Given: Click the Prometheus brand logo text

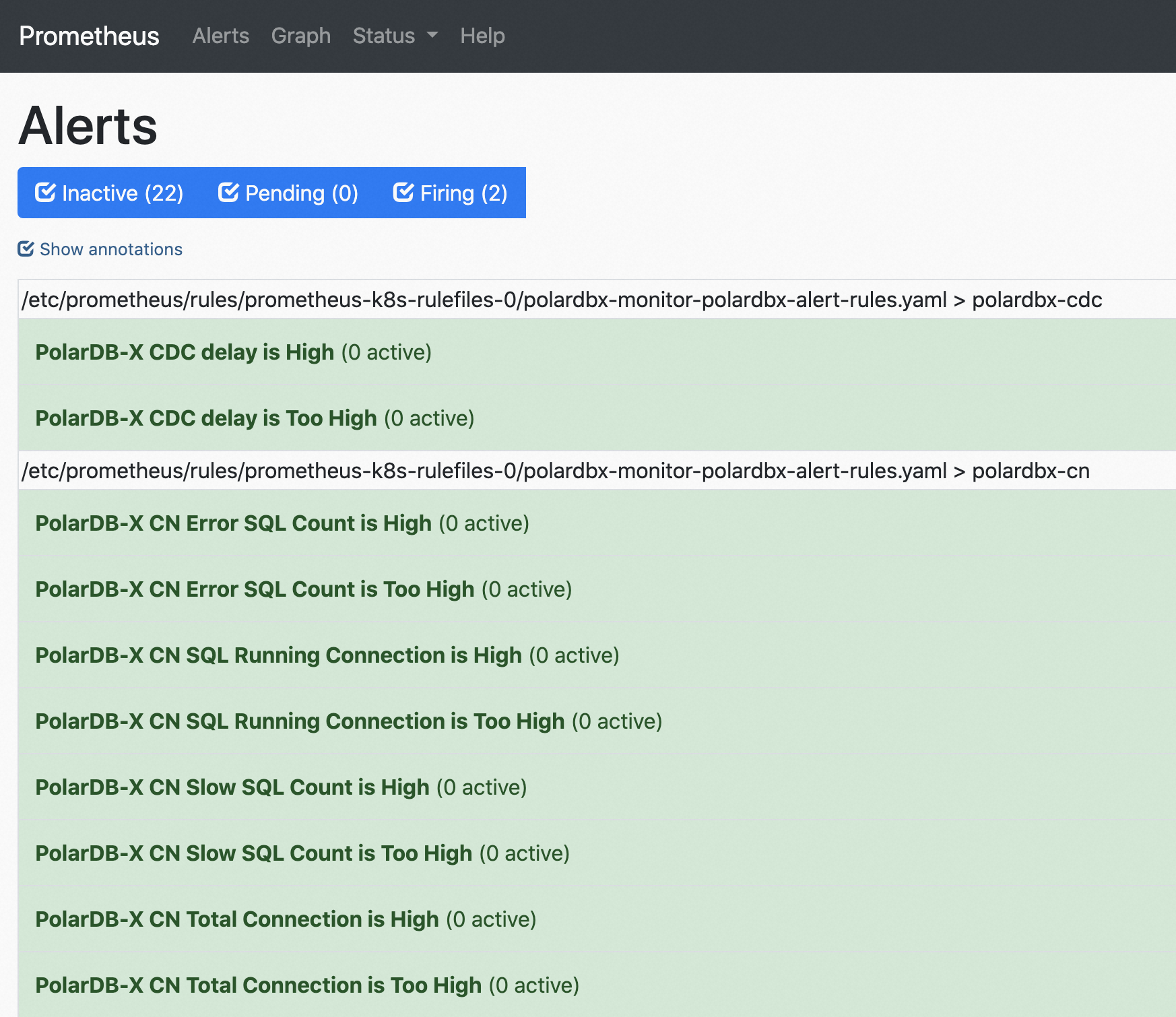Looking at the screenshot, I should [x=89, y=36].
